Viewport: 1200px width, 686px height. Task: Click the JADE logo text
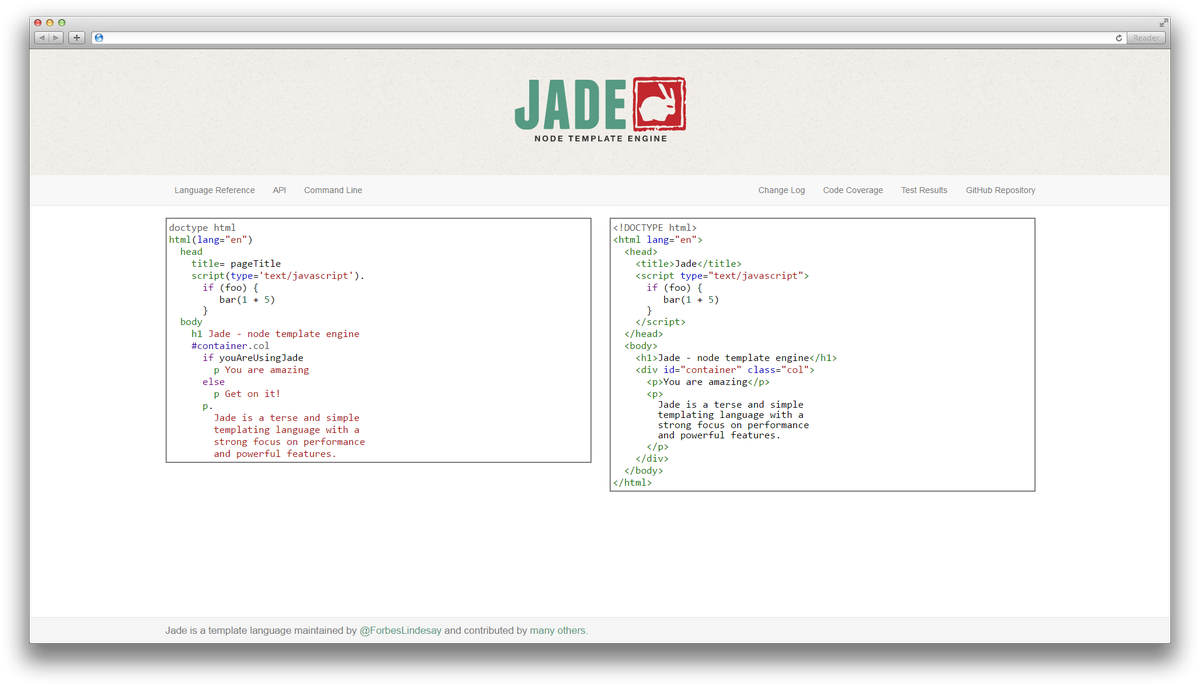pos(571,105)
